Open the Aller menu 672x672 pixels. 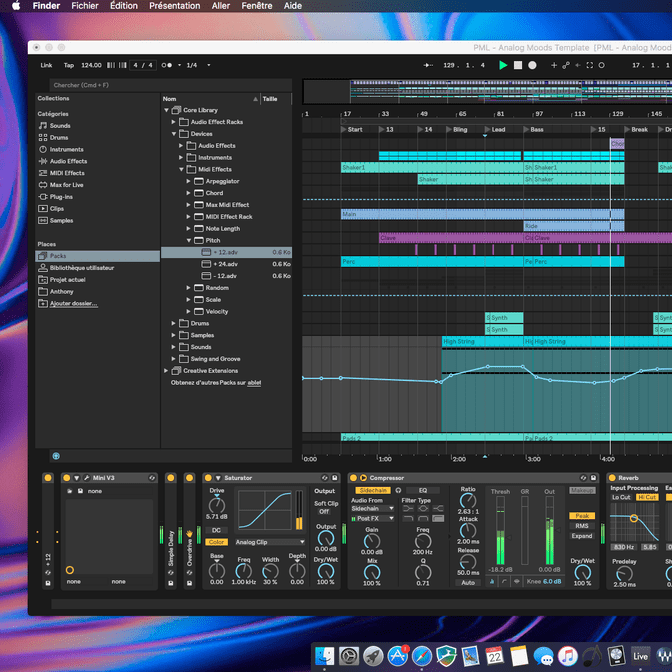[x=221, y=6]
